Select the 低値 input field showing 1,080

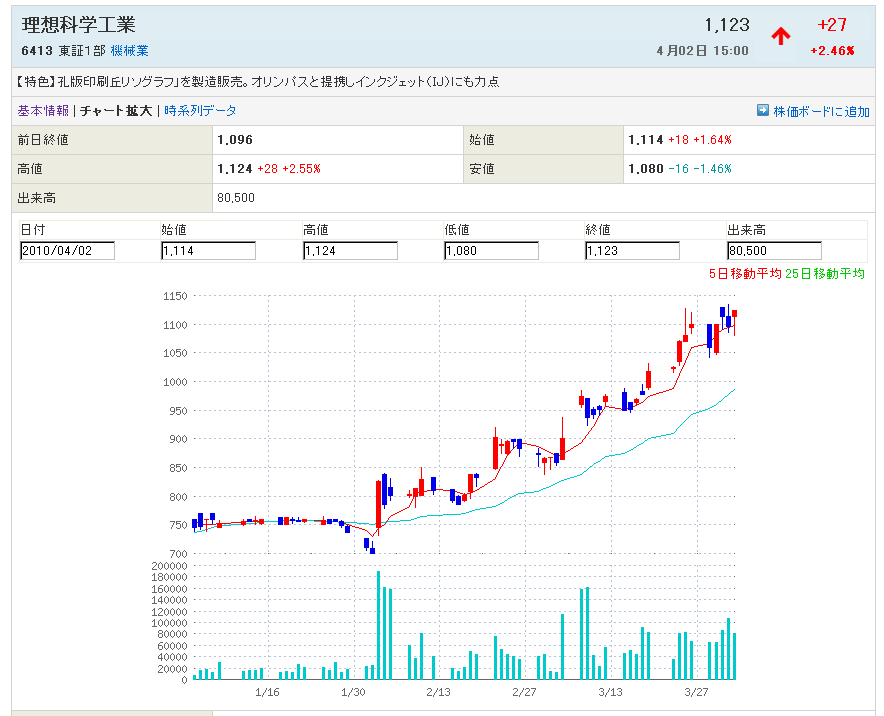click(491, 251)
